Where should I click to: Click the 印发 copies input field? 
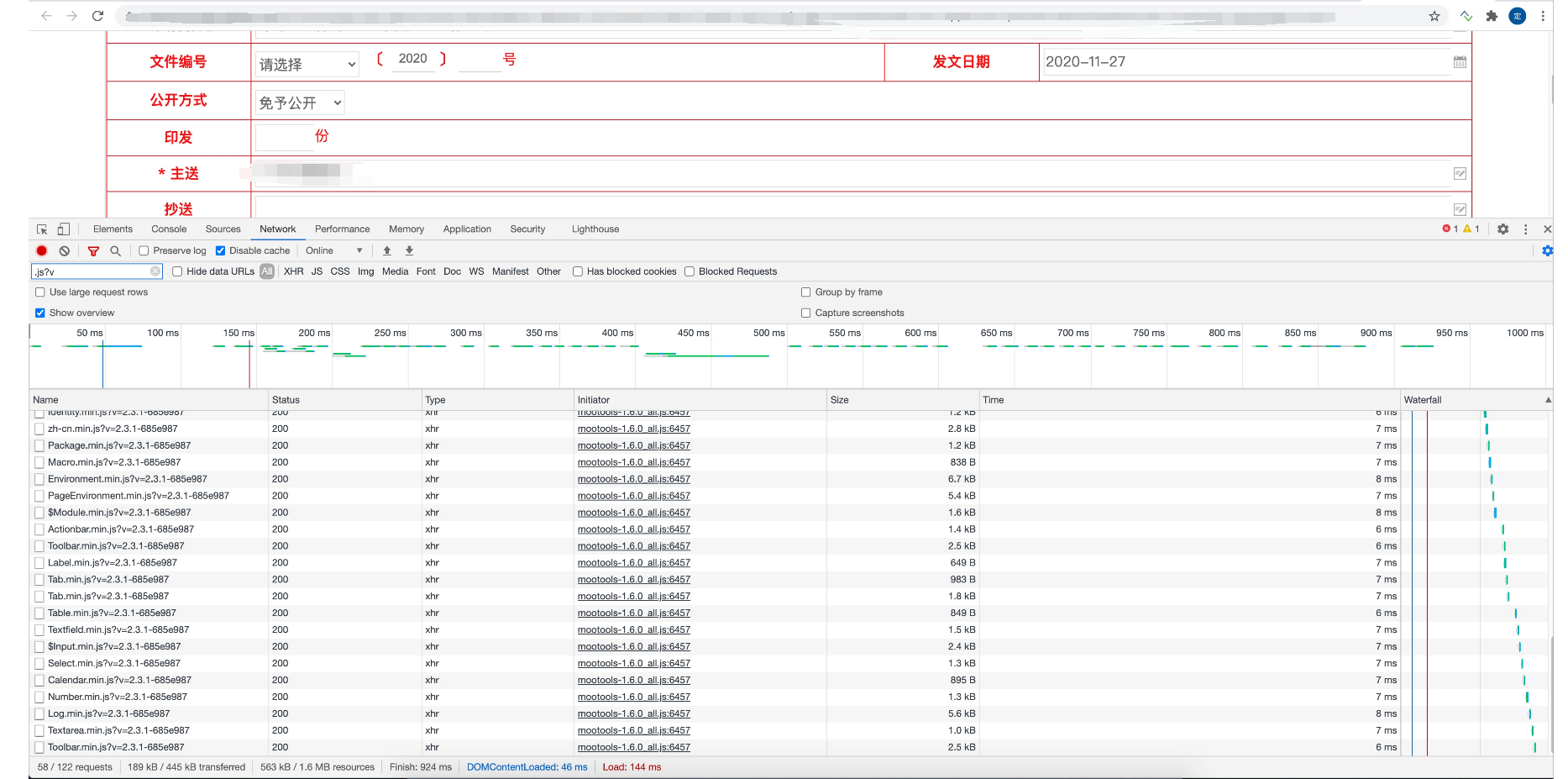point(284,137)
